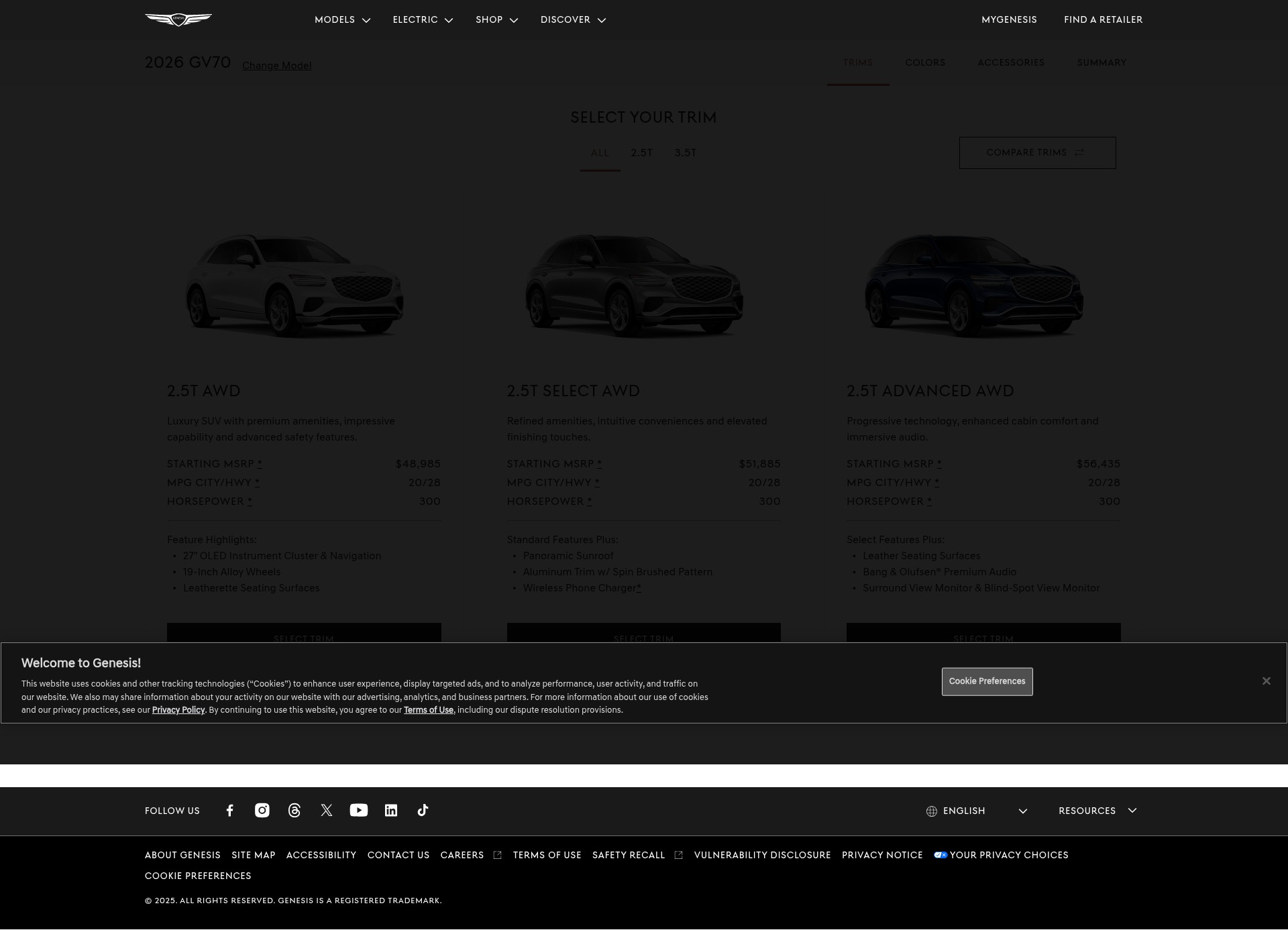The image size is (1288, 930).
Task: Click the 2.5T Advanced AWD heading
Action: (x=930, y=391)
